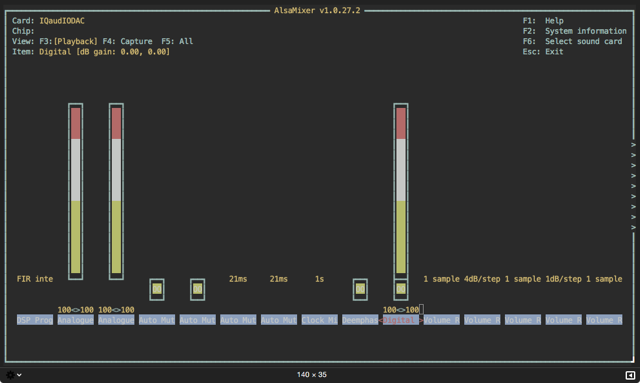Screen dimensions: 640x383
Task: Click the panel toggle icon at bottom right
Action: coord(630,375)
